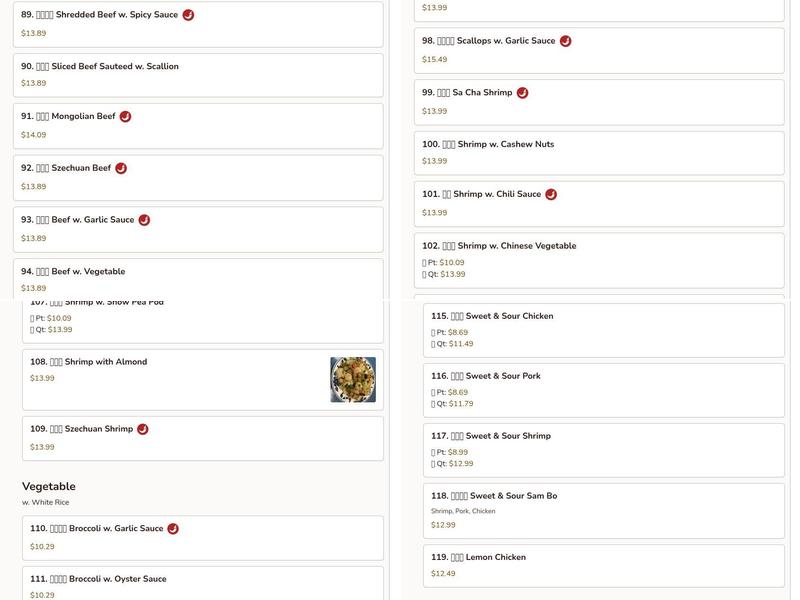Click spicy icon beside Szechuan Beef
800x600 pixels.
(x=121, y=168)
